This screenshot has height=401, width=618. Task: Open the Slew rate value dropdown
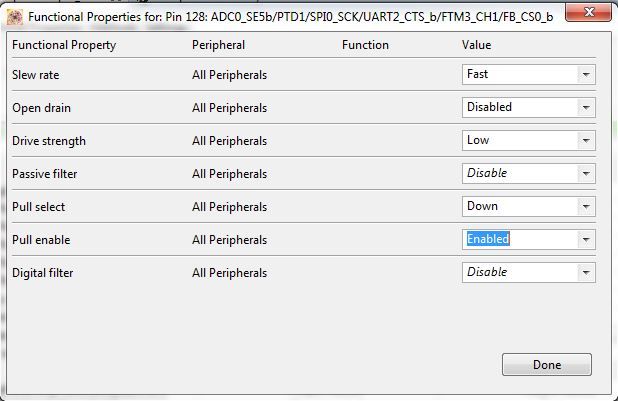pyautogui.click(x=585, y=74)
